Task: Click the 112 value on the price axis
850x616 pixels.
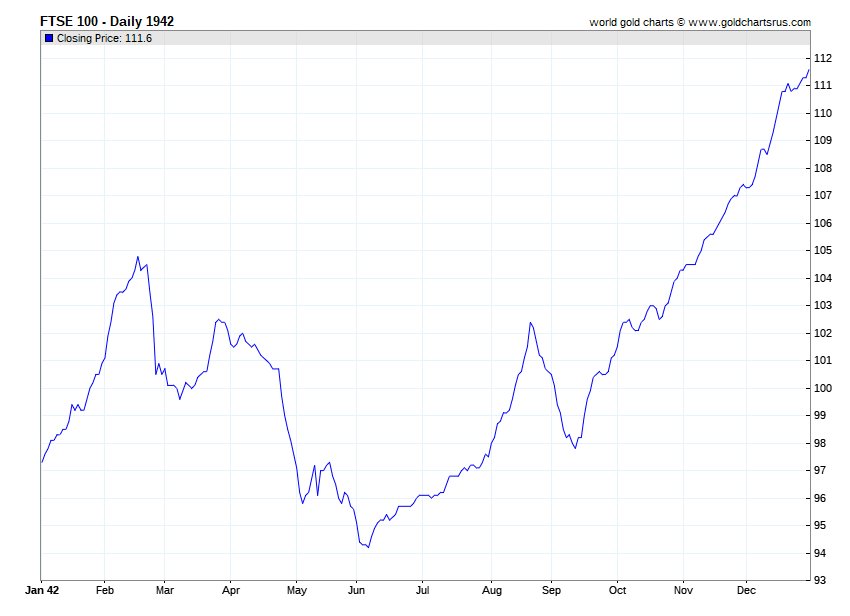Action: [822, 58]
